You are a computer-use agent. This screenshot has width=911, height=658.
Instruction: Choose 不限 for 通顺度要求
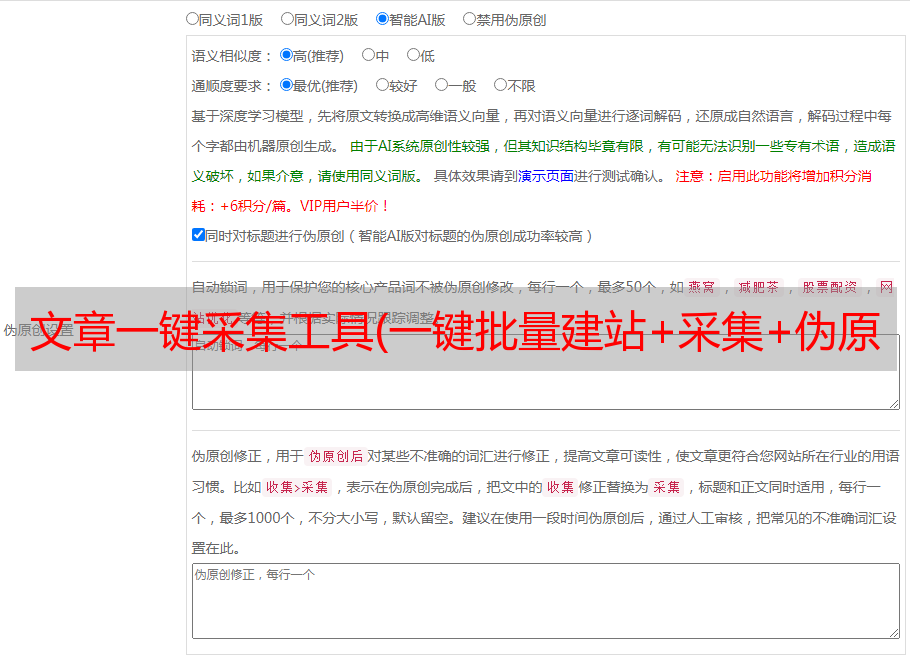pos(500,85)
